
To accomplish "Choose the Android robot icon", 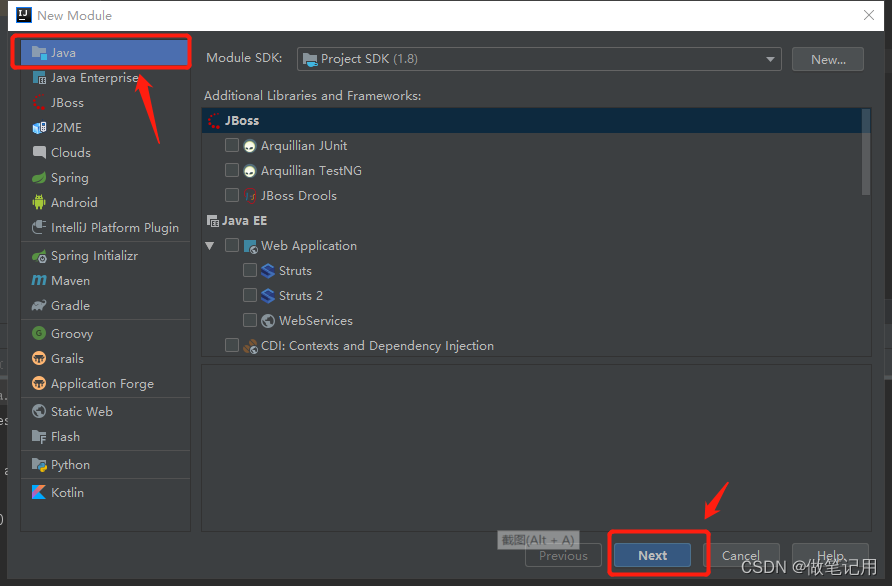I will click(39, 203).
